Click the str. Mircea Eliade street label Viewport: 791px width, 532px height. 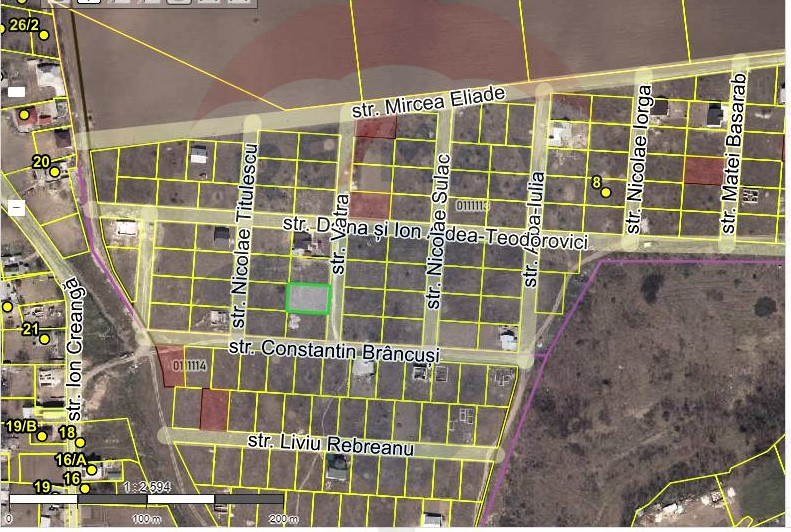(x=429, y=100)
